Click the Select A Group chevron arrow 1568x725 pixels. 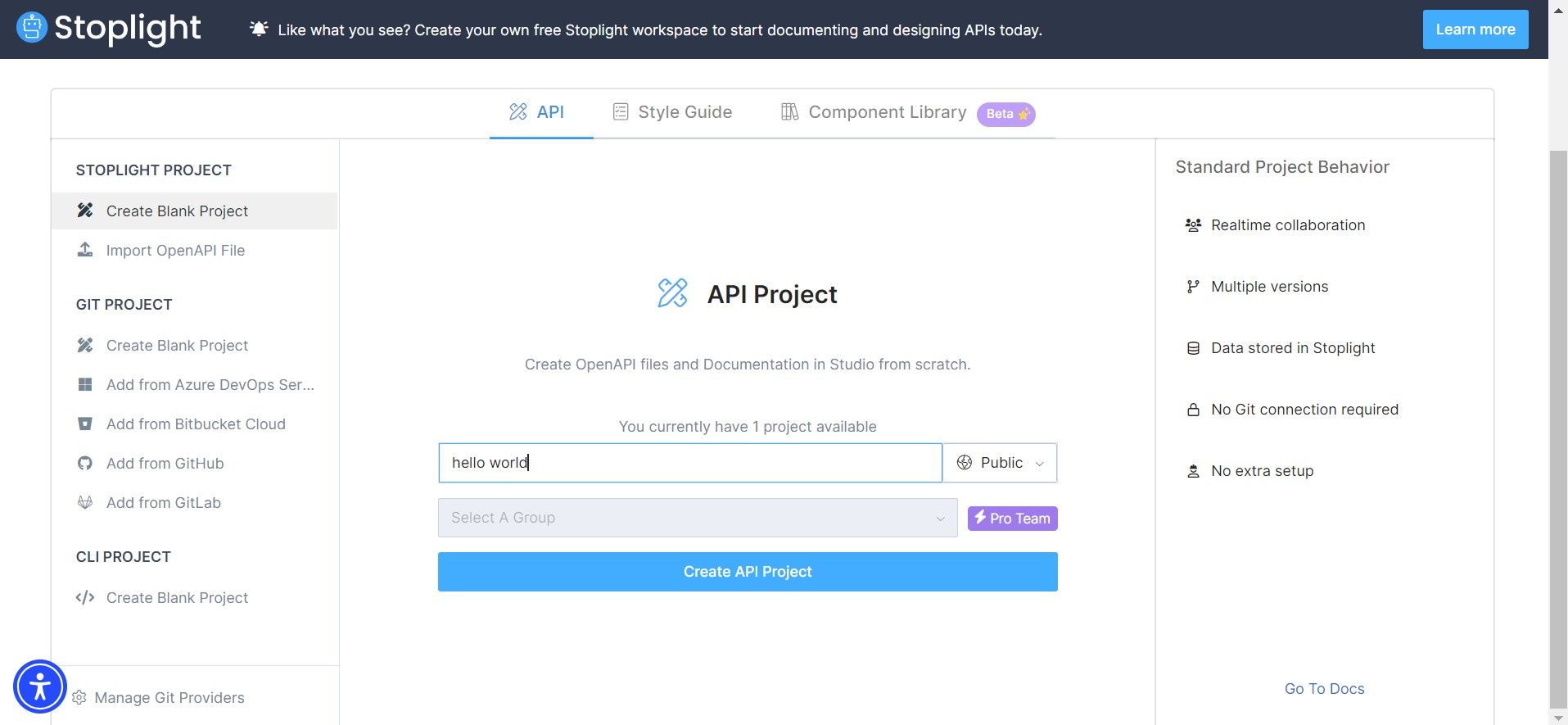click(941, 519)
